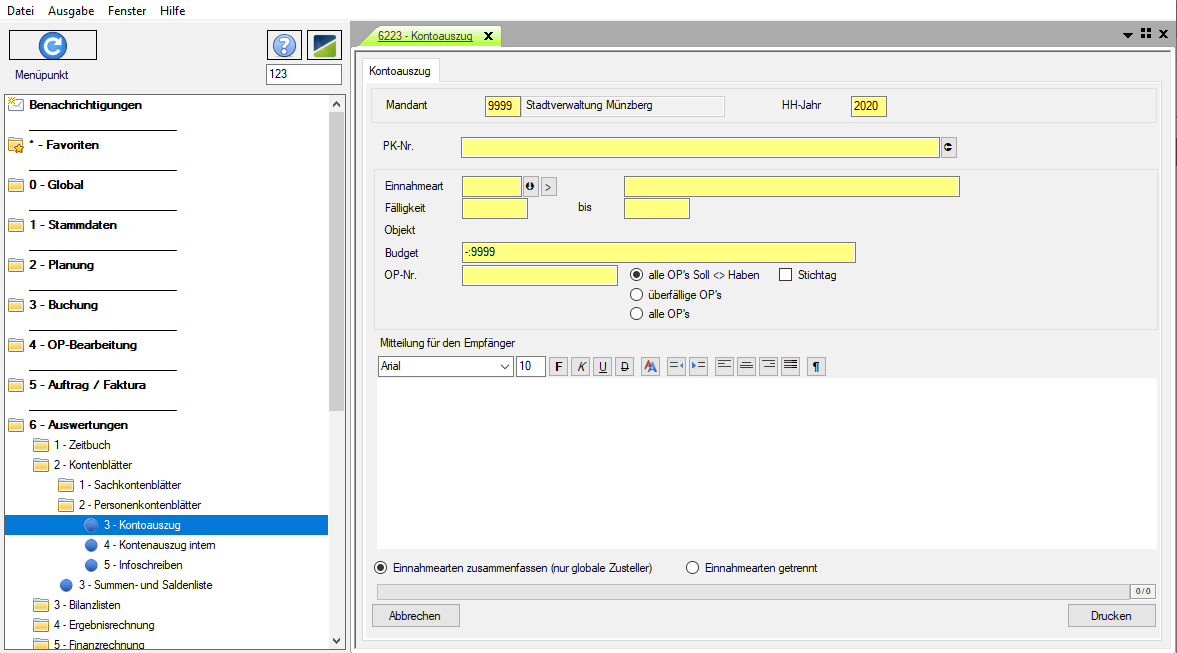1177x653 pixels.
Task: Enable the Stichtag checkbox
Action: [x=785, y=275]
